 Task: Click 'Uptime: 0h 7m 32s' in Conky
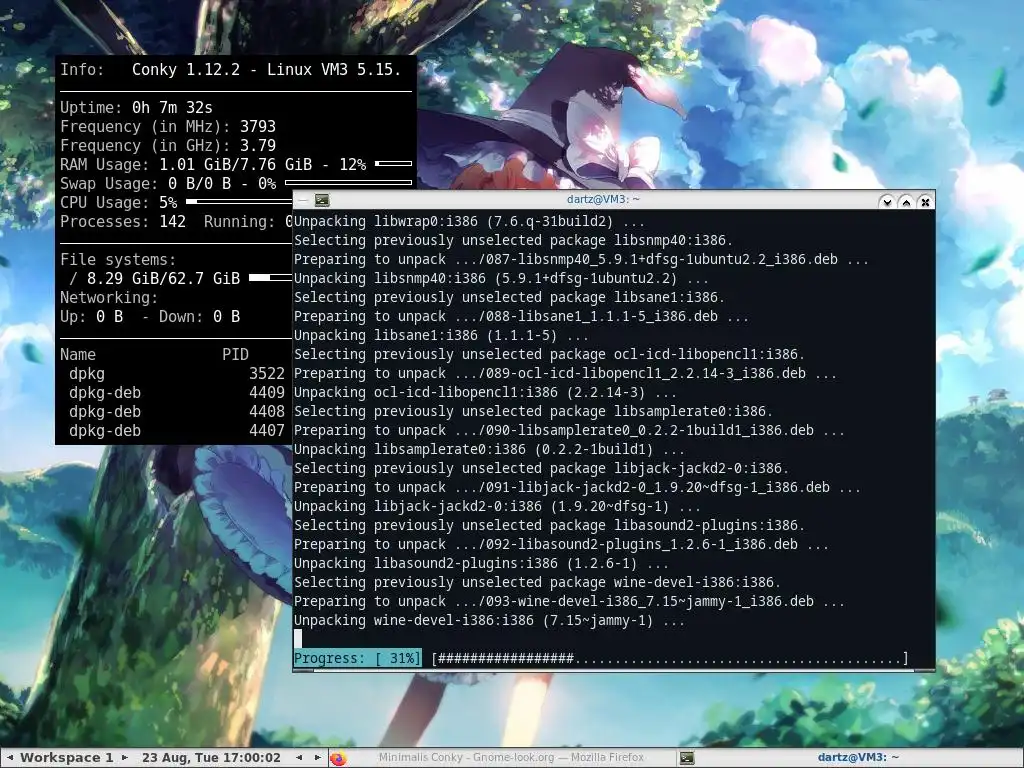(x=136, y=108)
